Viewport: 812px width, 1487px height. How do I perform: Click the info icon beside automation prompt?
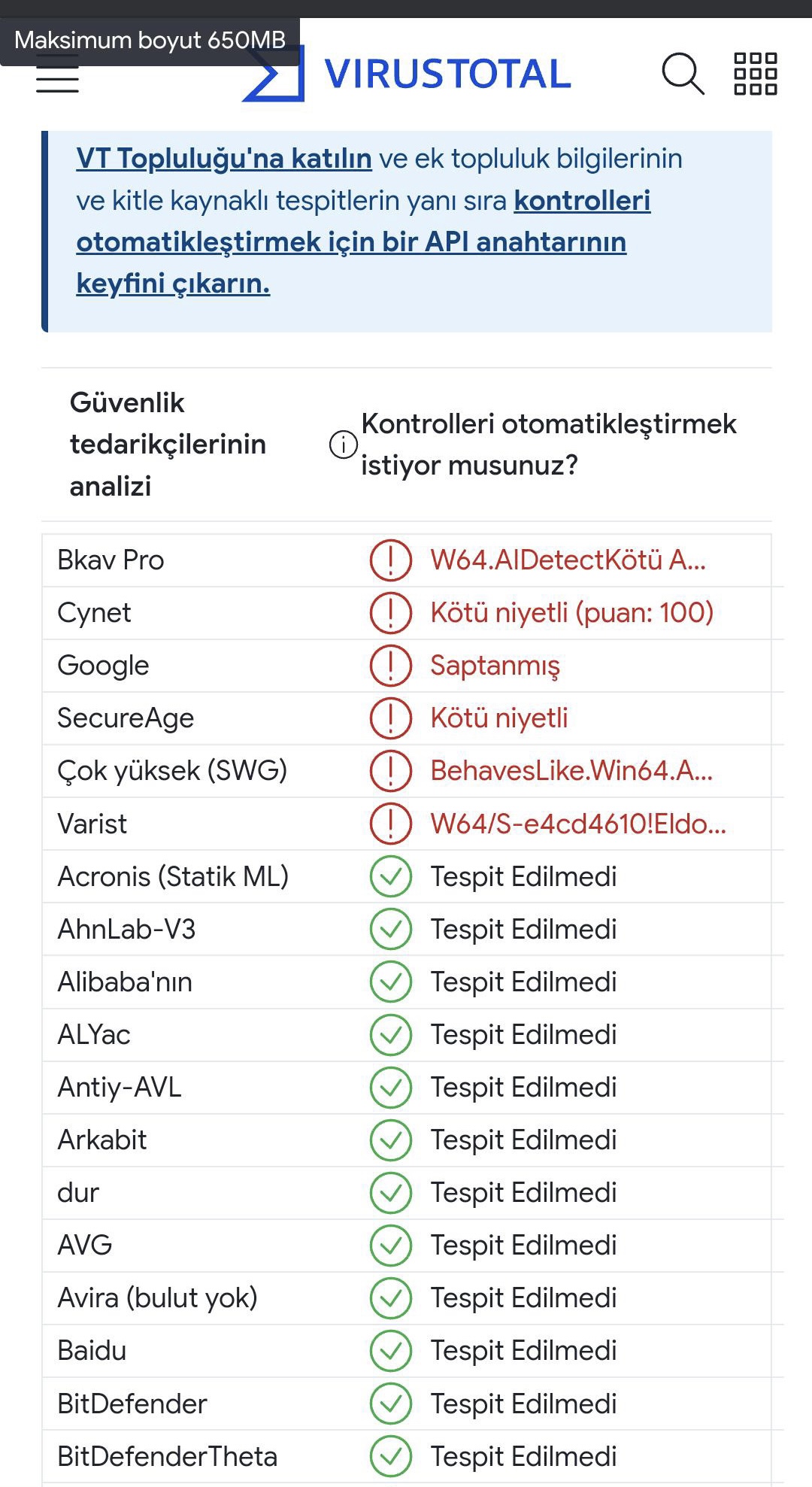pos(344,445)
